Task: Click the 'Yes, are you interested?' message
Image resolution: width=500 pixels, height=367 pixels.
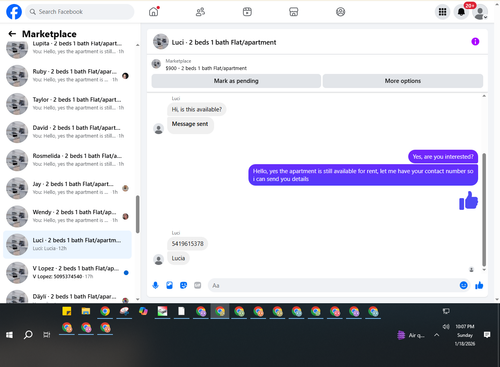Action: 443,157
